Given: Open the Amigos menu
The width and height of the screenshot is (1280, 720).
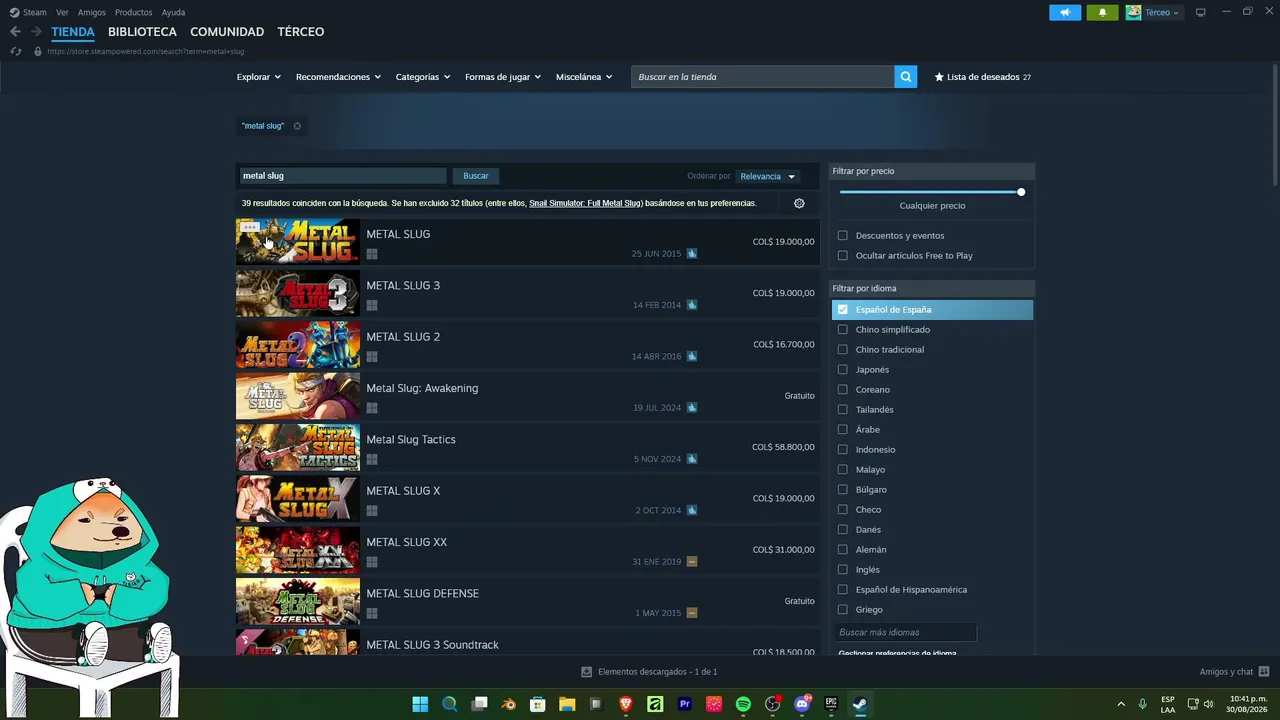Looking at the screenshot, I should 92,12.
